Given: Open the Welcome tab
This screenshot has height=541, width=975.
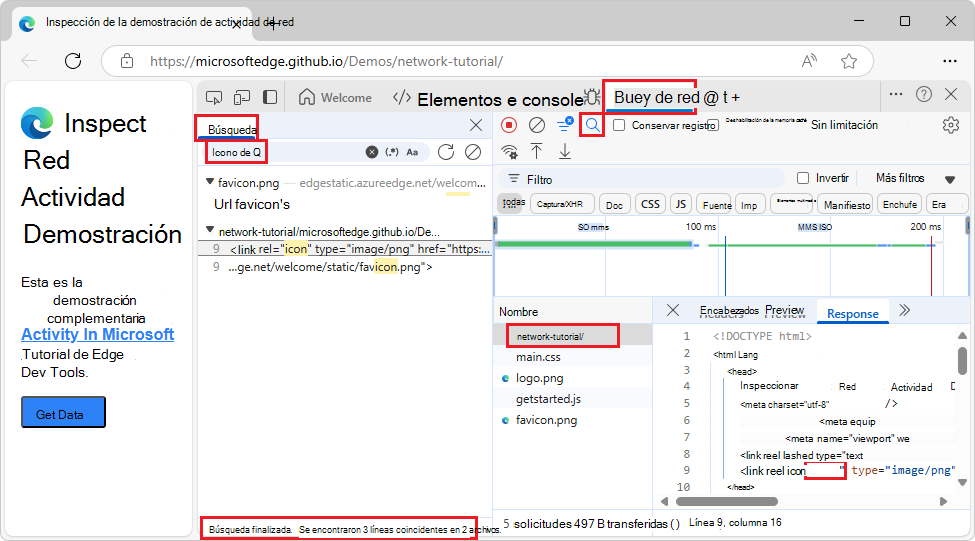Looking at the screenshot, I should 335,98.
